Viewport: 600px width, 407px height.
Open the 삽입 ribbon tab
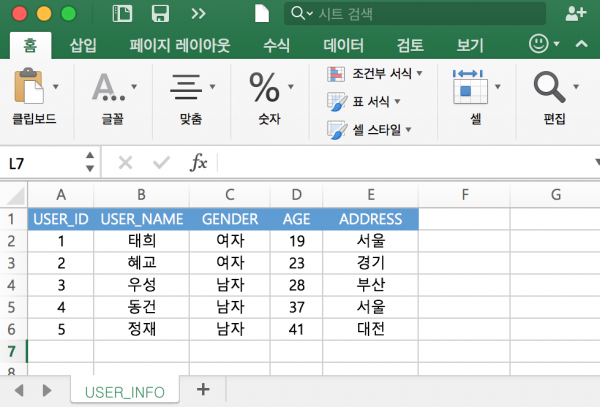(83, 46)
